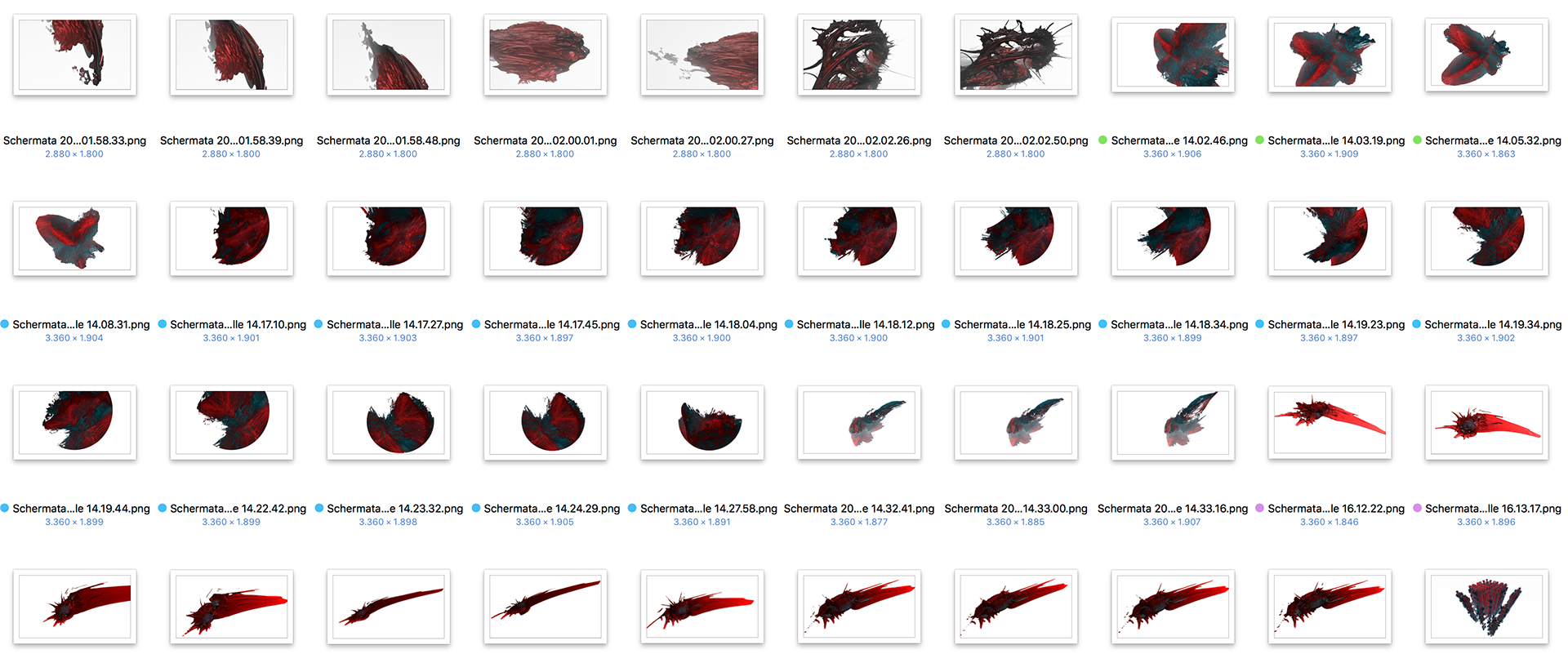Click the Schermata 14.33.16.png file name
Image resolution: width=1568 pixels, height=663 pixels.
[1173, 509]
